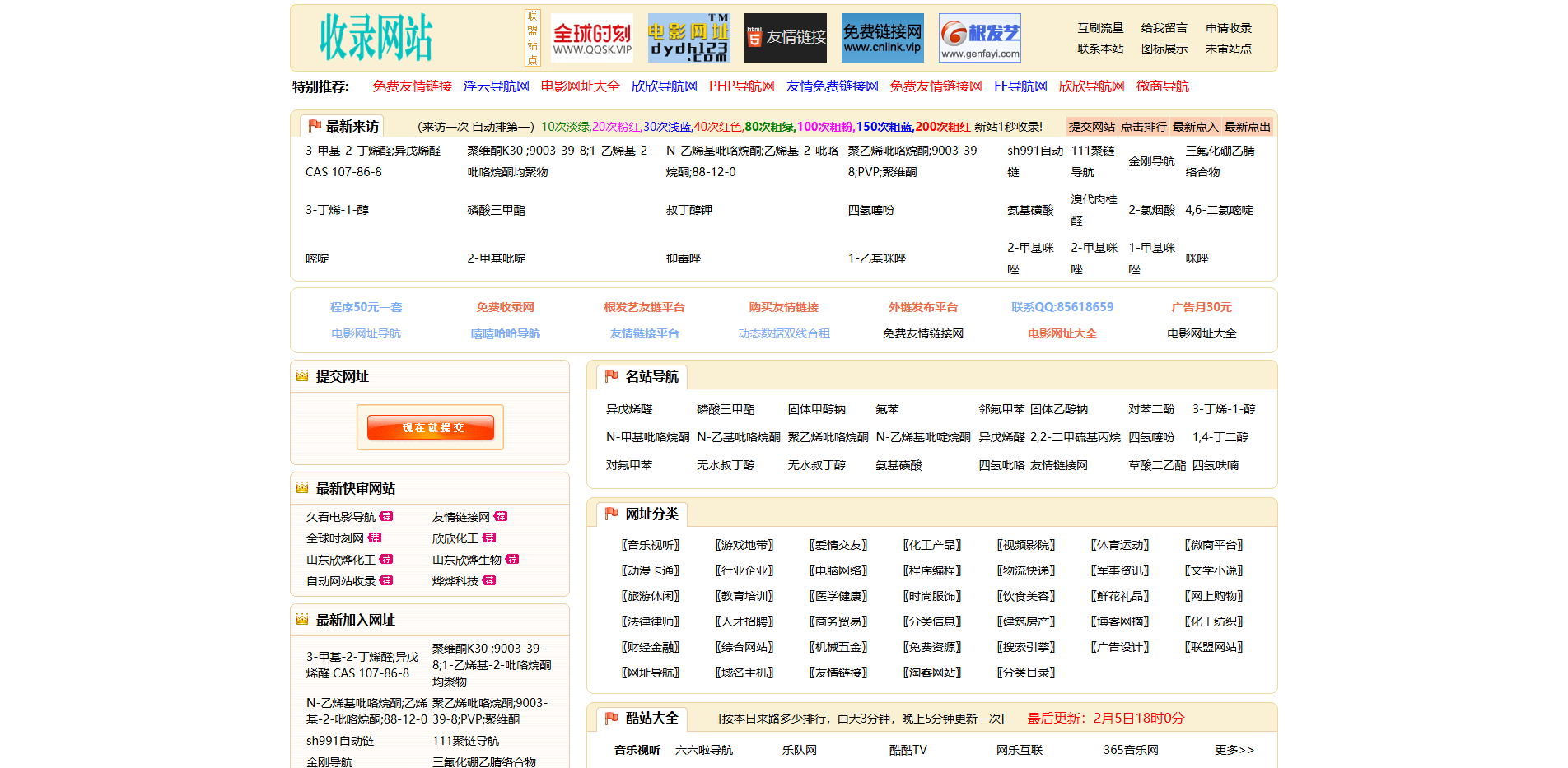The height and width of the screenshot is (768, 1568).
Task: Open 申请收录 in the top menu
Action: click(x=1228, y=28)
